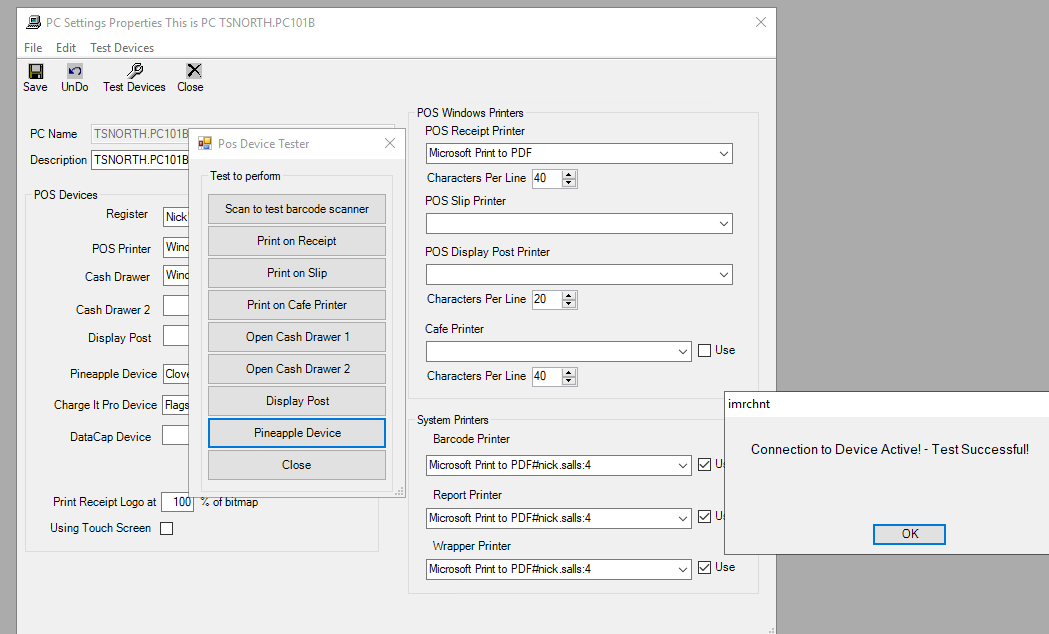This screenshot has width=1049, height=634.
Task: Toggle Report Printer Use checkbox
Action: click(704, 516)
